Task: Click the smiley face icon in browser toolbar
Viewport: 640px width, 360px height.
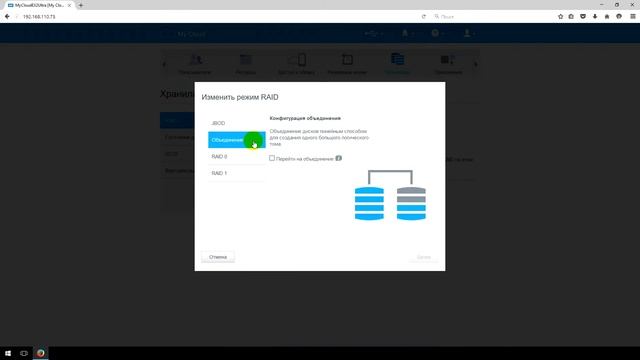Action: [619, 17]
